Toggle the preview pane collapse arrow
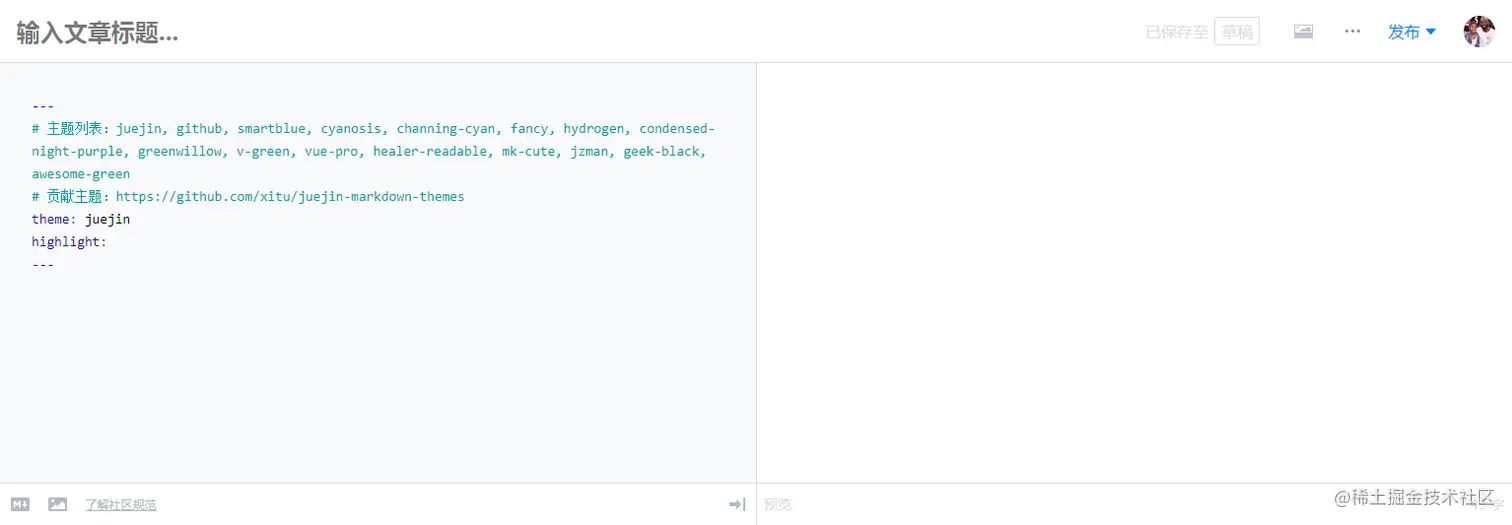This screenshot has height=525, width=1512. tap(738, 504)
